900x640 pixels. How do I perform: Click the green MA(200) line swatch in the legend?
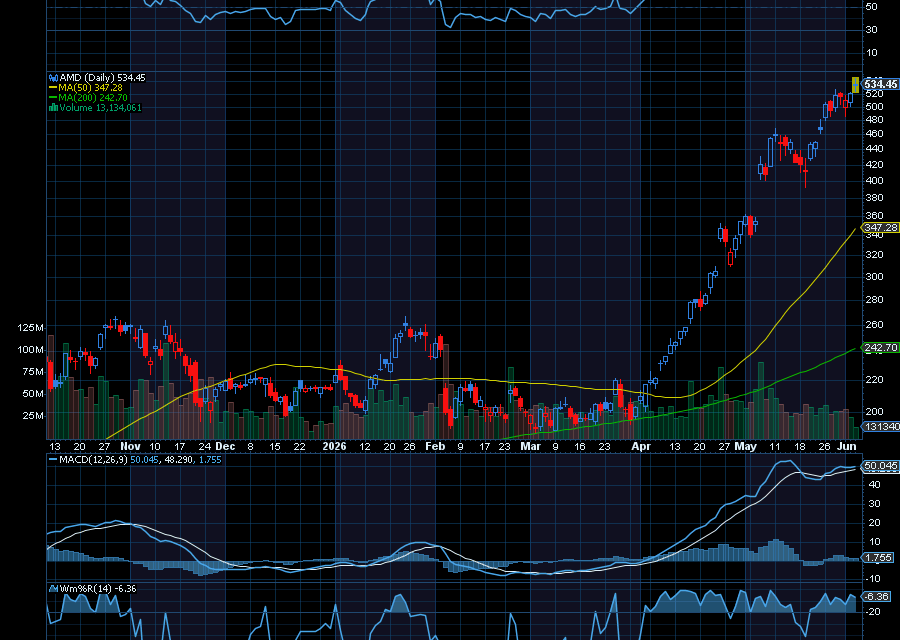coord(53,98)
